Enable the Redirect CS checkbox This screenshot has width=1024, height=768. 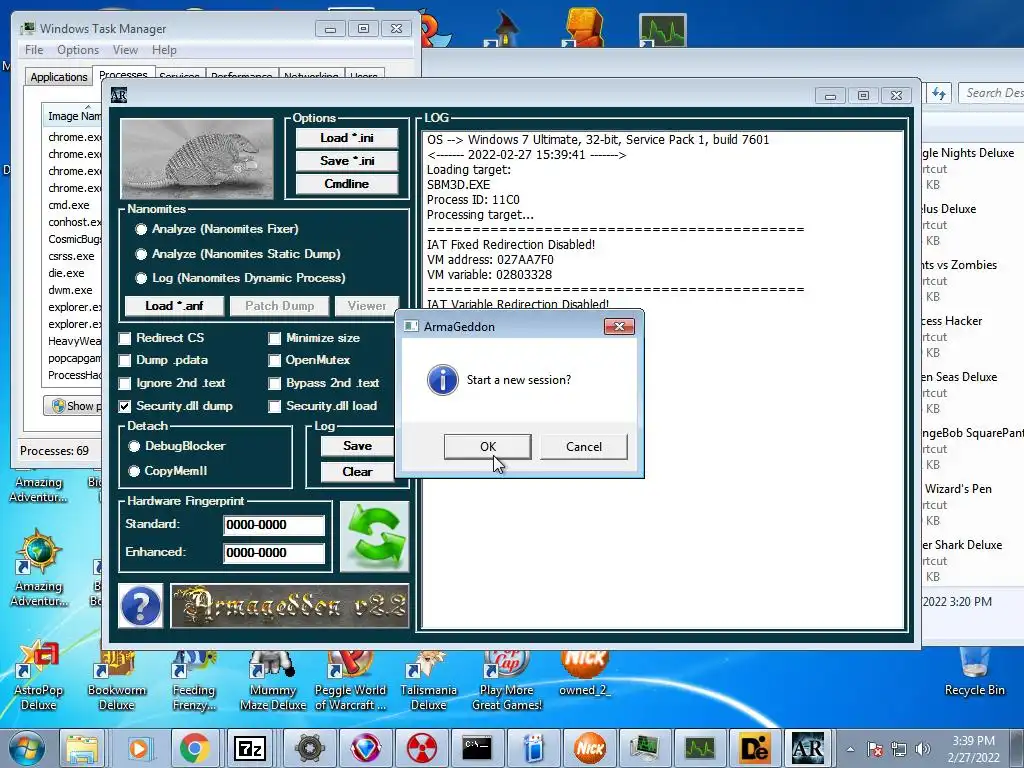[125, 338]
